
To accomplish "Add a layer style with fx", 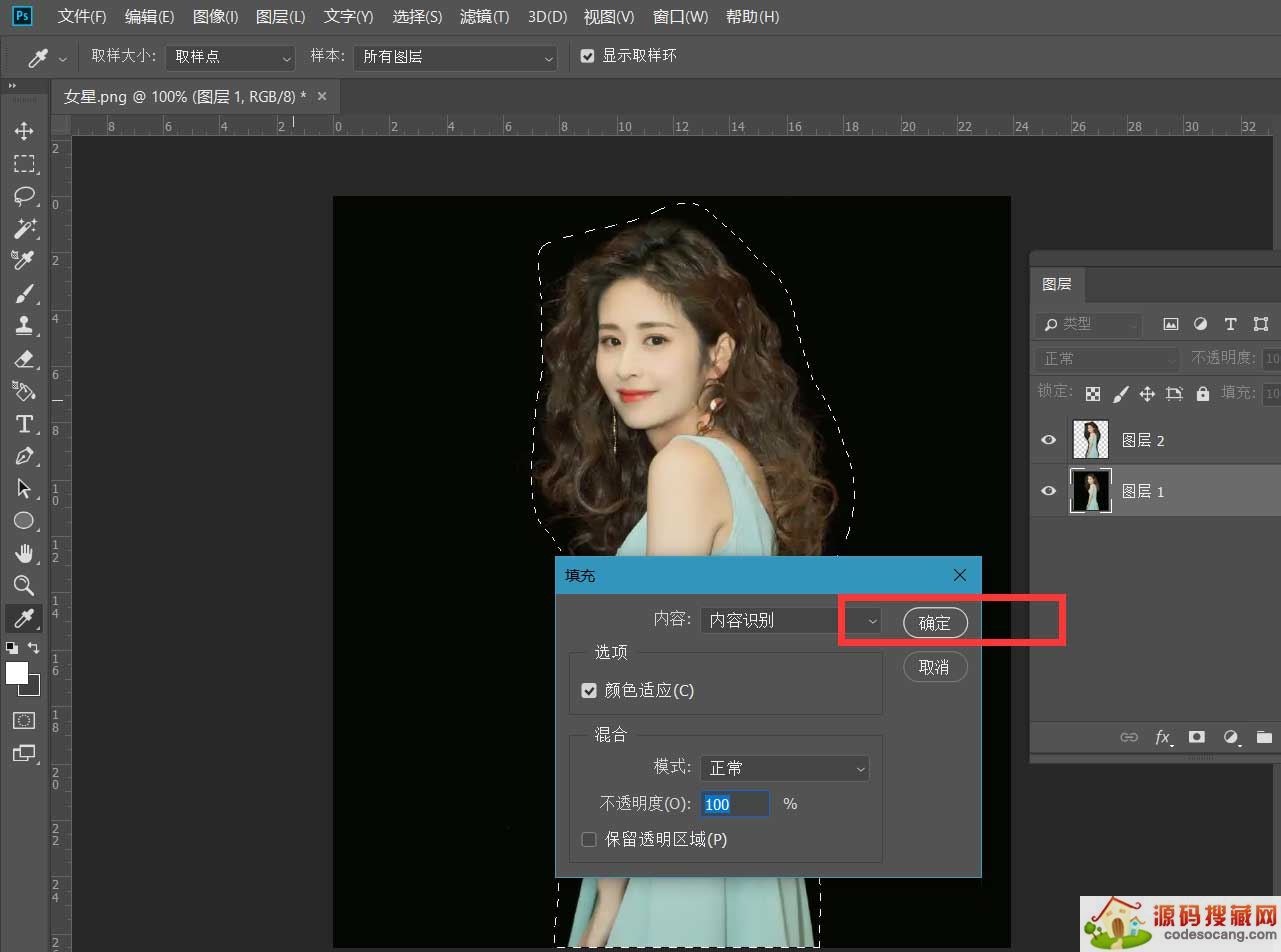I will pyautogui.click(x=1163, y=737).
